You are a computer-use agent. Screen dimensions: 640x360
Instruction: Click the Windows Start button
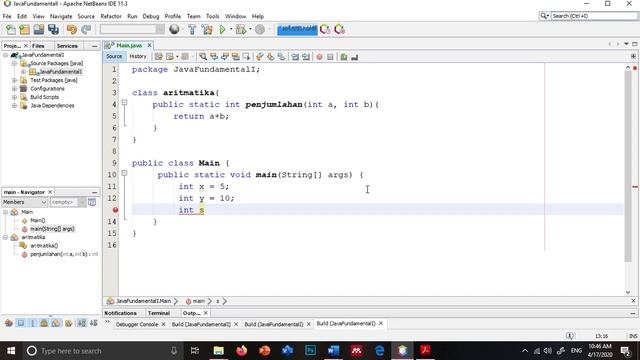[11, 351]
